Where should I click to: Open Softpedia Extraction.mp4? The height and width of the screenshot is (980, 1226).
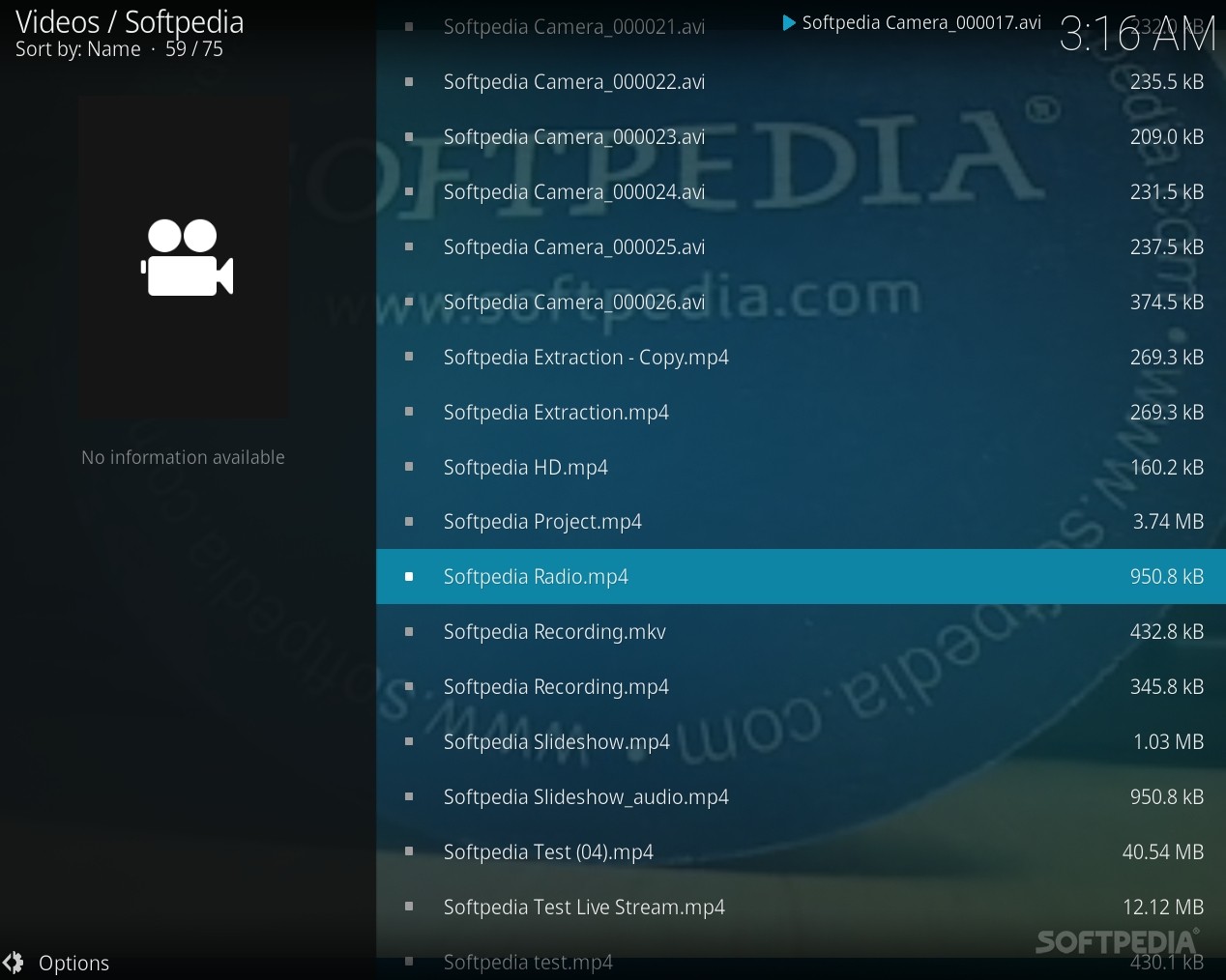pos(801,413)
